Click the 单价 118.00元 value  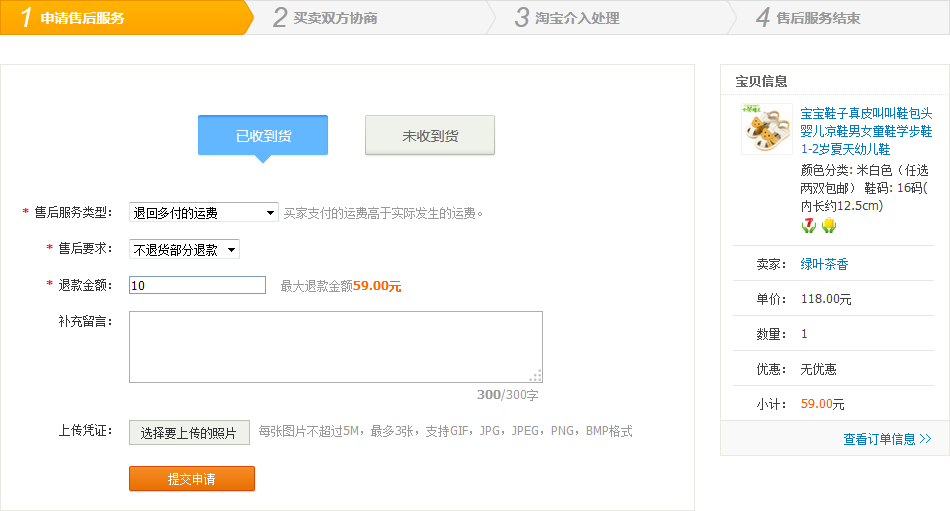[826, 299]
